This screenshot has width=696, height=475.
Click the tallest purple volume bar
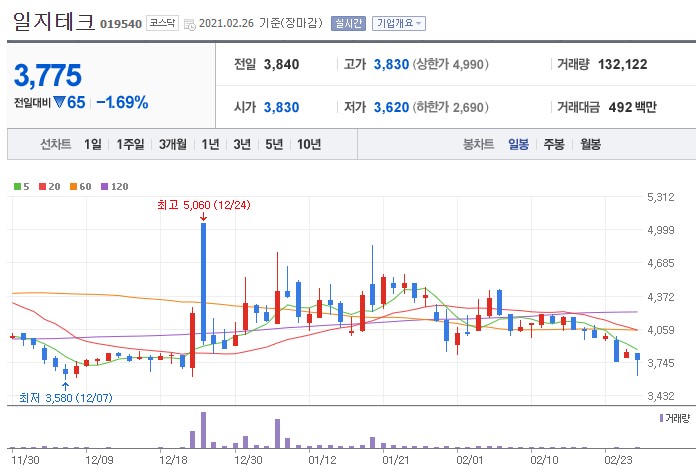click(203, 430)
